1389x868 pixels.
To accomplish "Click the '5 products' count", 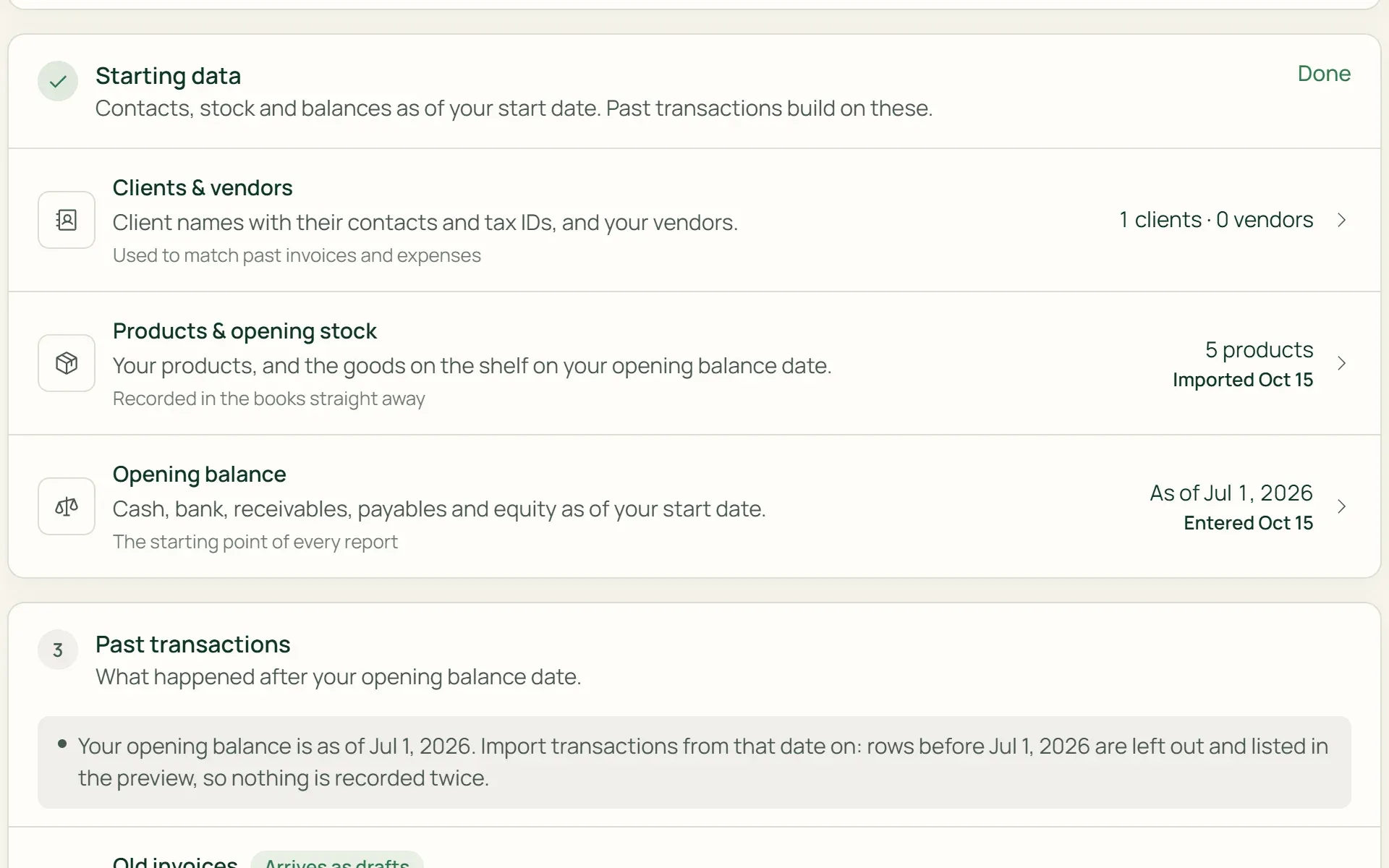I will pyautogui.click(x=1259, y=350).
